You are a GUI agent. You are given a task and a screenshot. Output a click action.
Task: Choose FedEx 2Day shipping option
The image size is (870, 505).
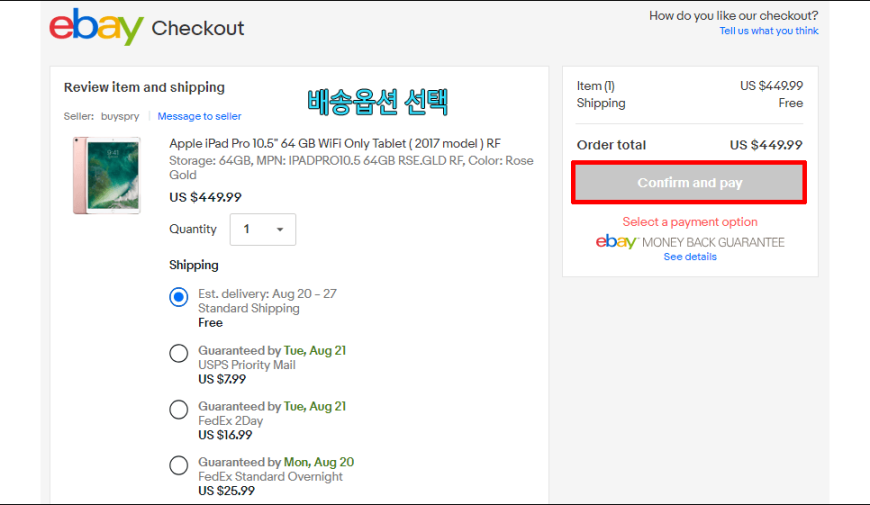(179, 410)
